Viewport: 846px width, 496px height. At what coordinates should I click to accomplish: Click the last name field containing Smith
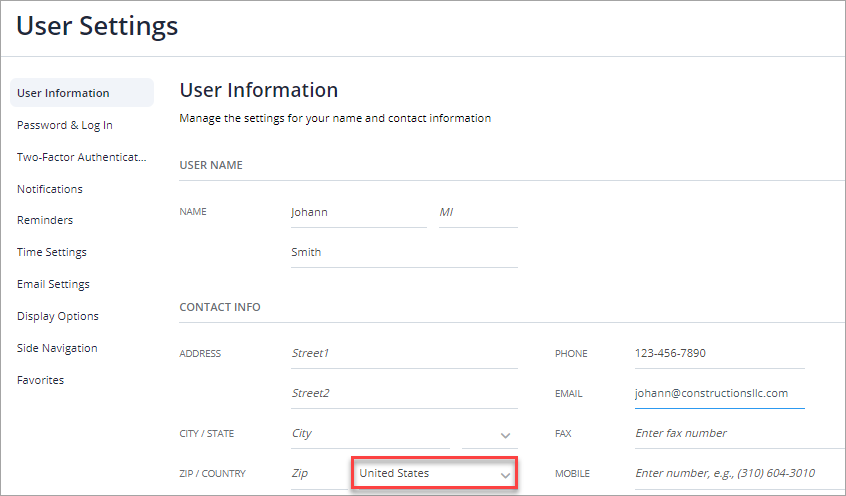pyautogui.click(x=403, y=252)
